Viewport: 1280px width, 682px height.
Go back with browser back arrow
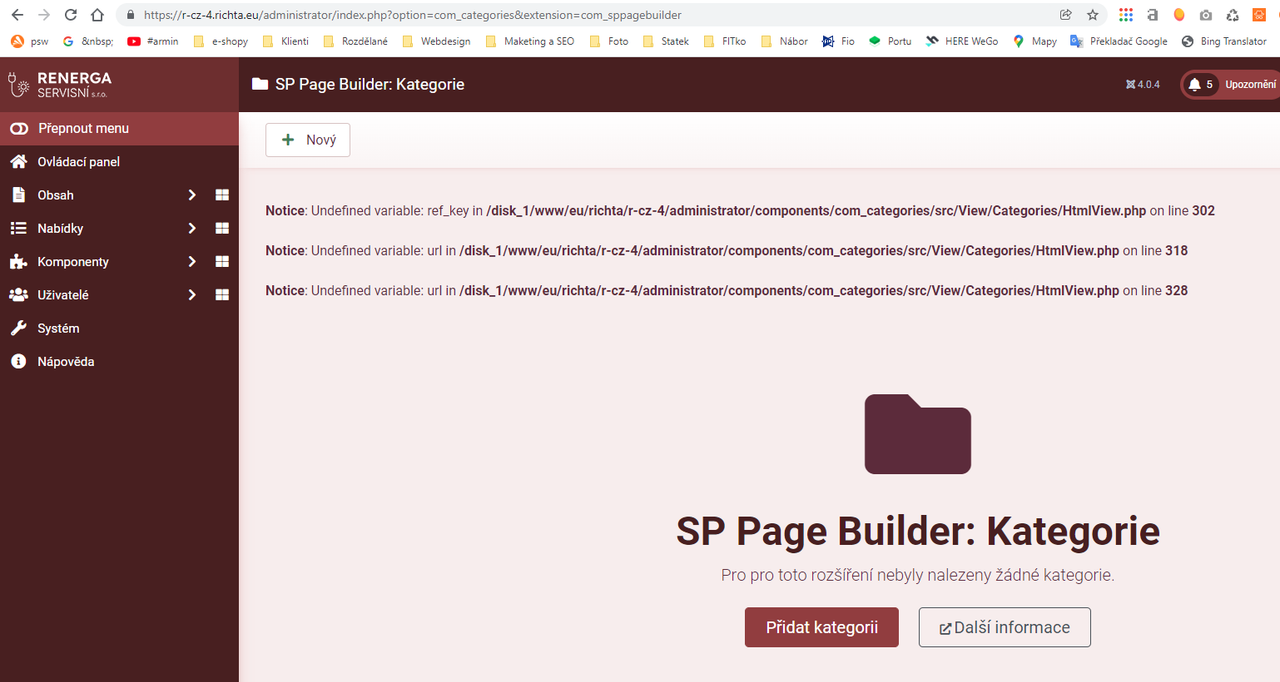click(x=17, y=15)
